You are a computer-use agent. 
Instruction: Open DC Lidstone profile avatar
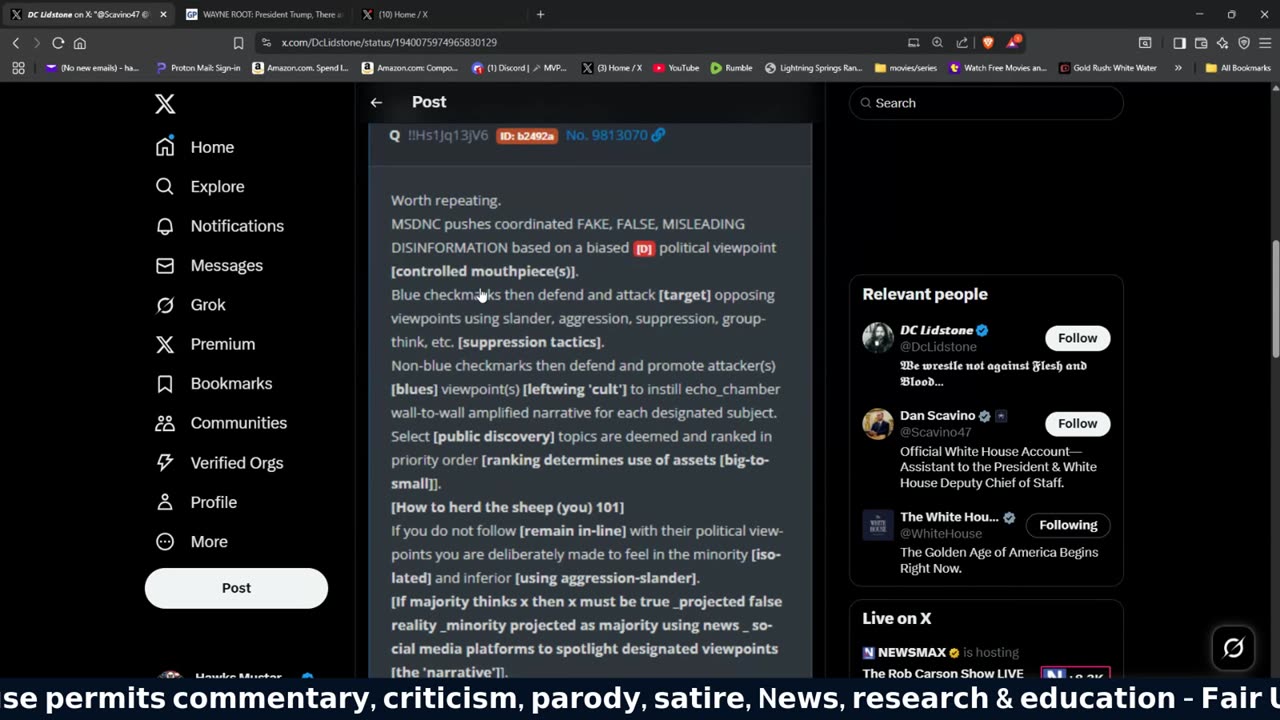[878, 338]
